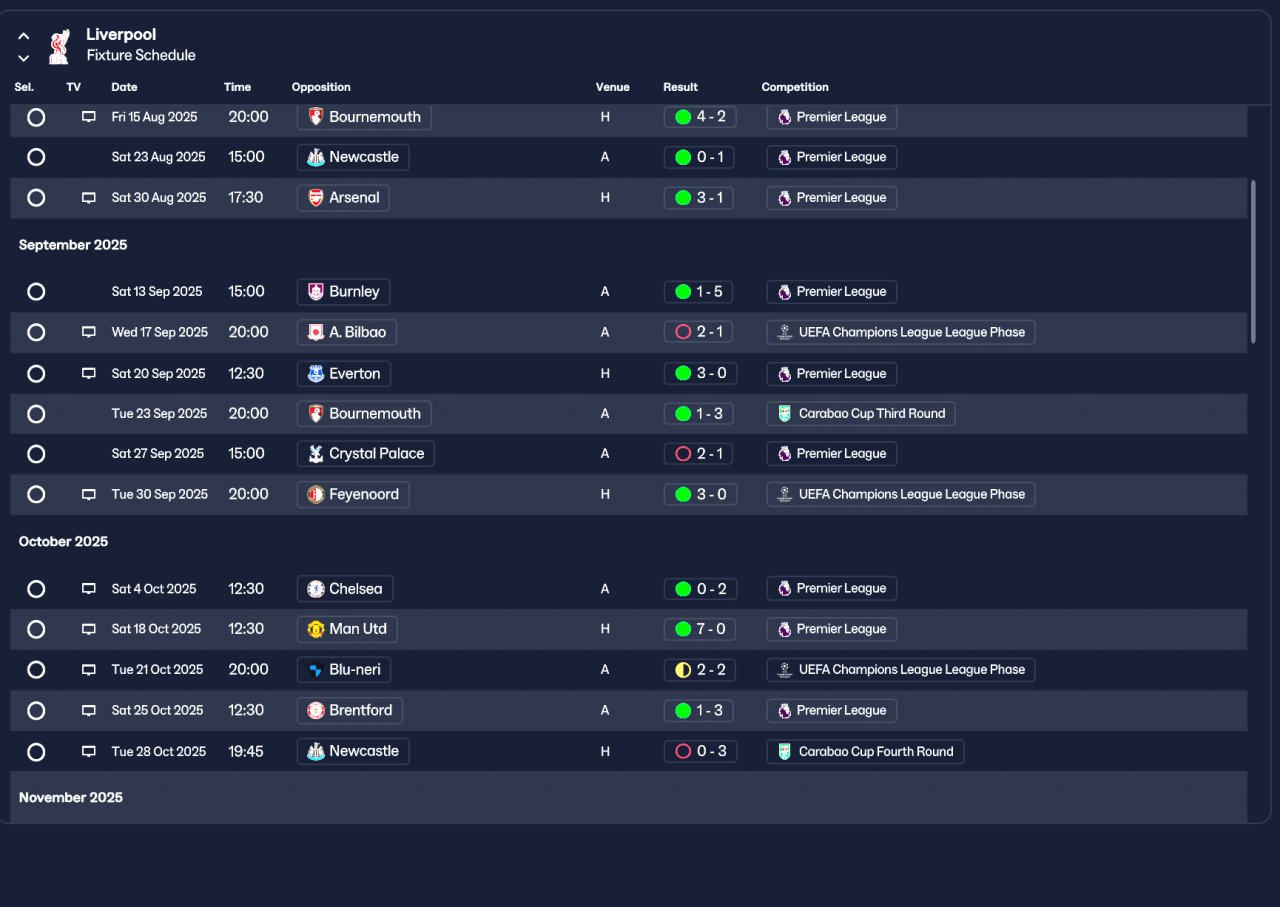Sort by the Competition column header
Screen dimensions: 1280x907
[x=795, y=87]
